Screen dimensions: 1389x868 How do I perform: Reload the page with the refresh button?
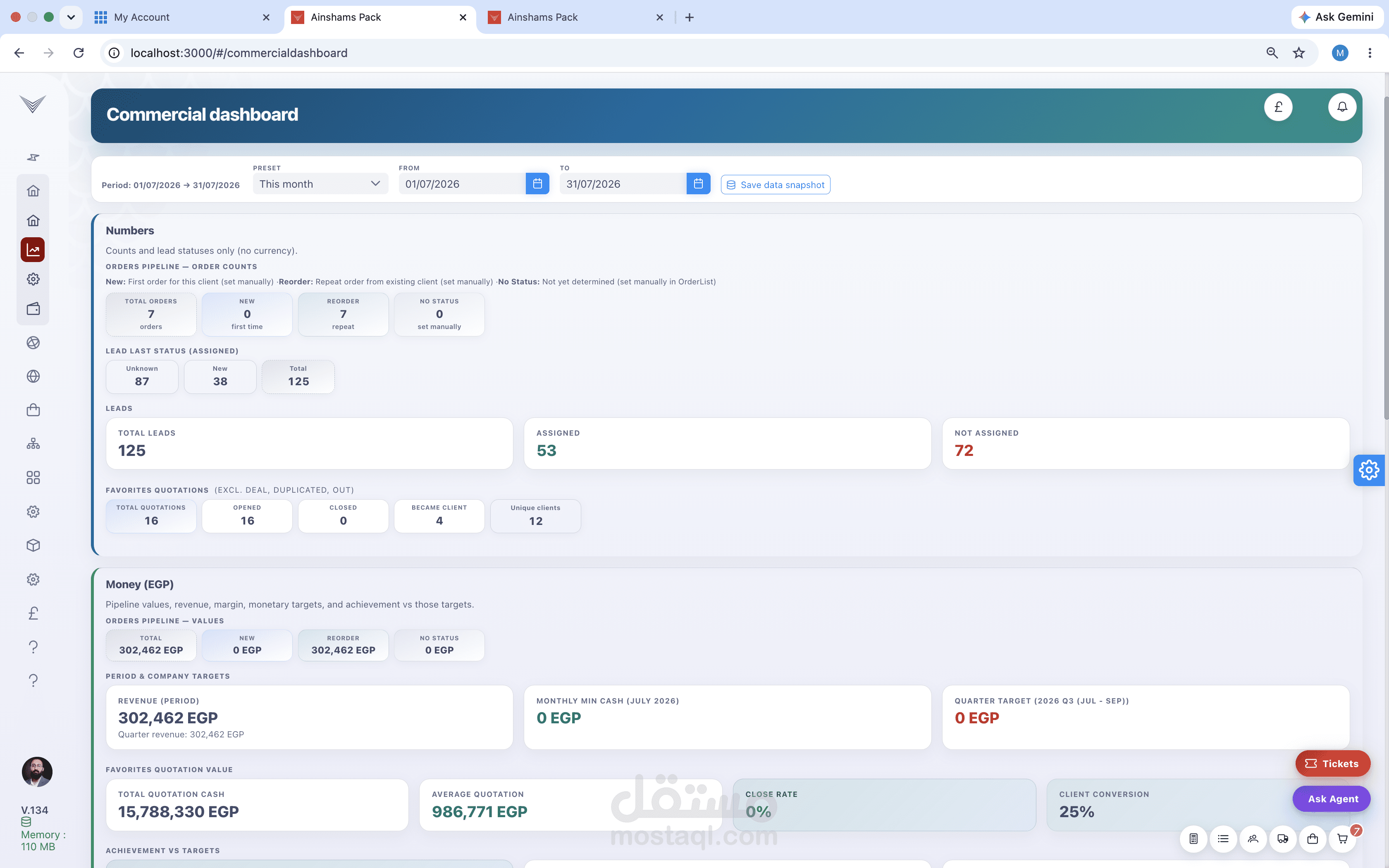79,53
